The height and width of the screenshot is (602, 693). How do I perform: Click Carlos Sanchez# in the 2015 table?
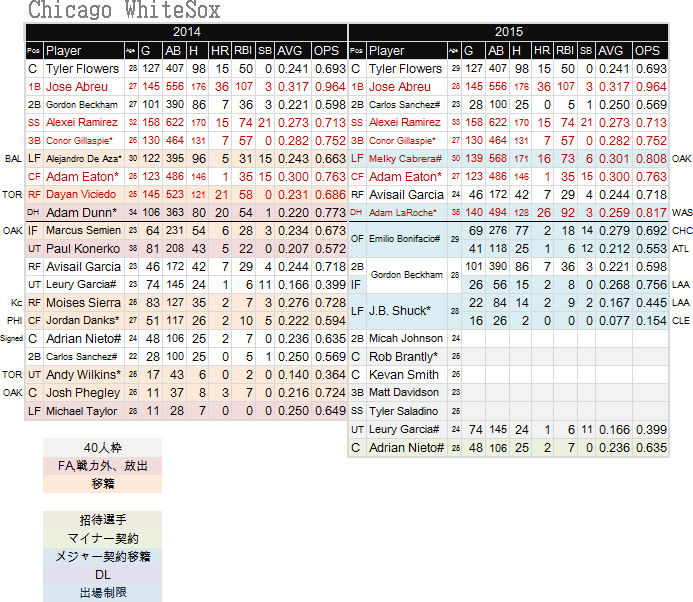click(404, 105)
